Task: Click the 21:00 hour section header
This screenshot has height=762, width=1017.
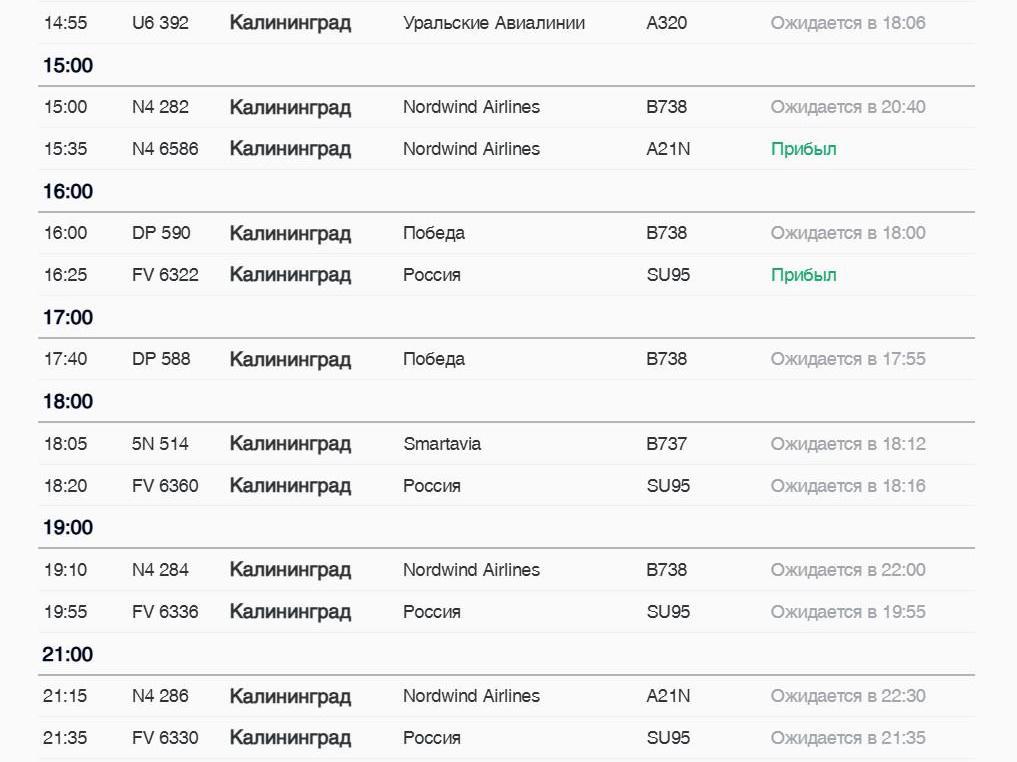Action: pos(67,654)
